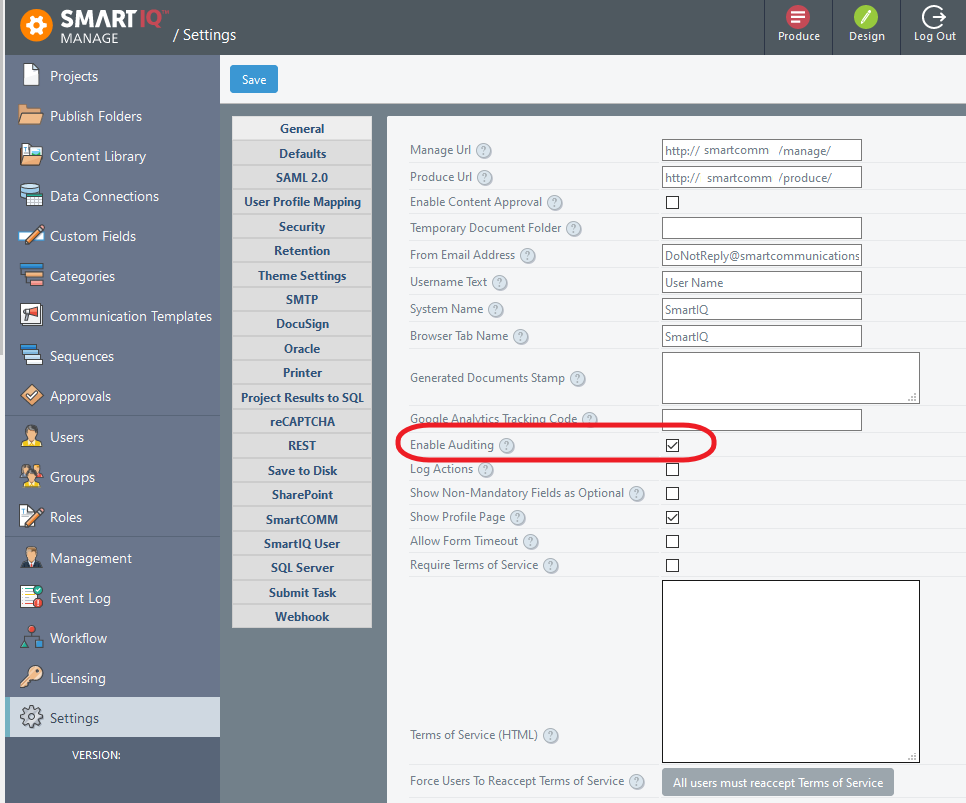Show help for Enable Auditing

(506, 446)
